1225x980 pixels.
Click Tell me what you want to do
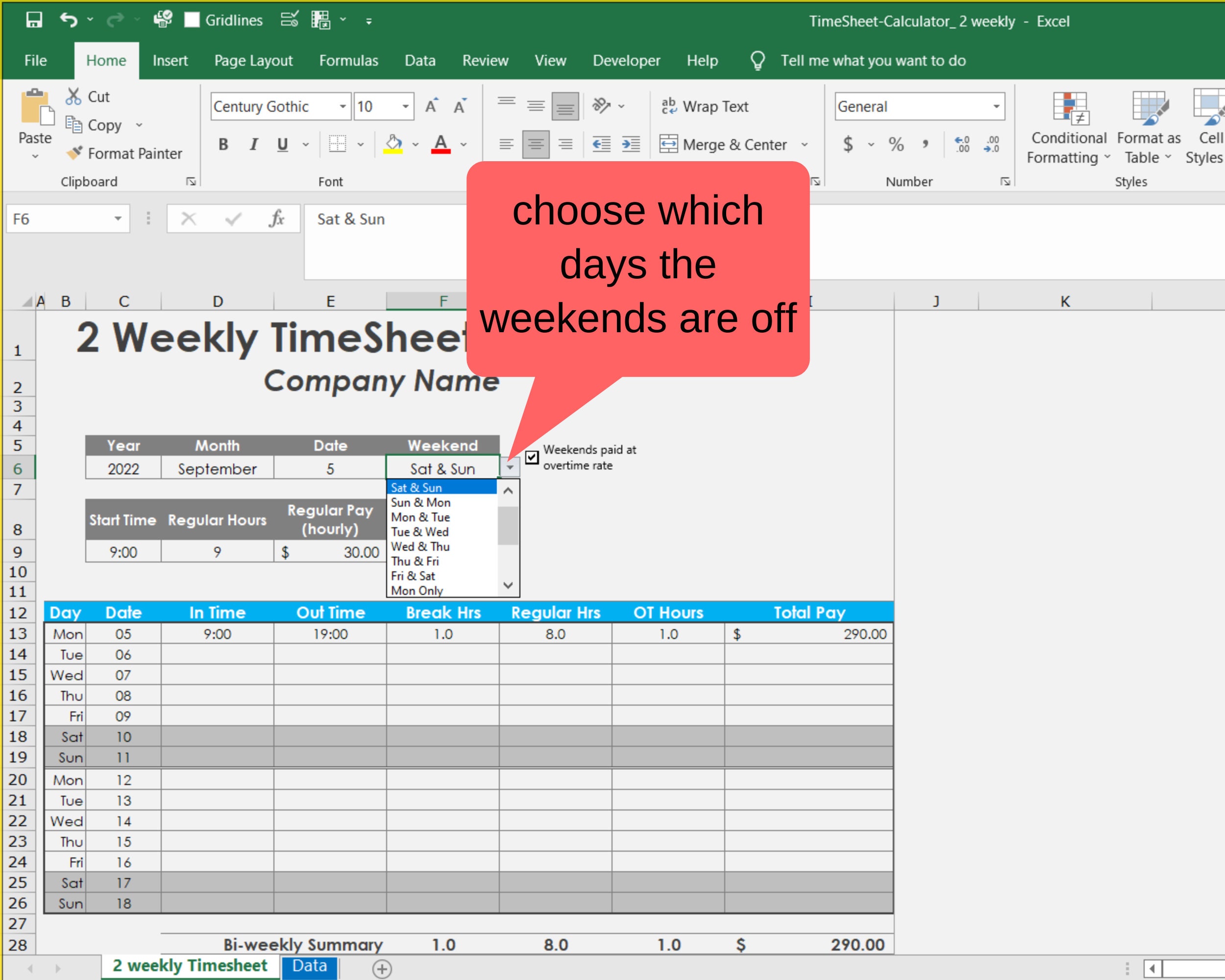[x=873, y=60]
